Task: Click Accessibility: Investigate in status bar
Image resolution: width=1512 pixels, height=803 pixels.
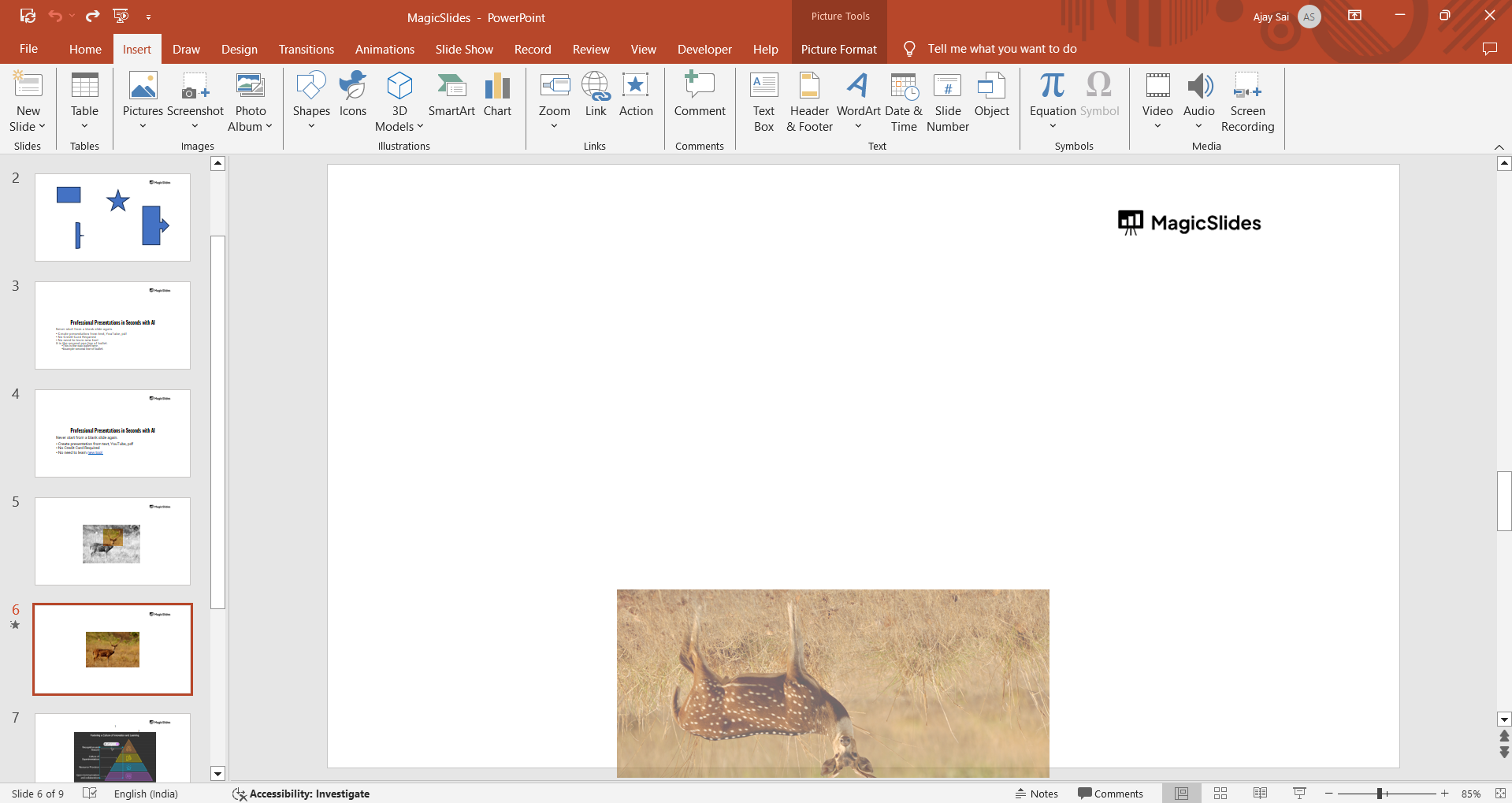Action: coord(301,794)
